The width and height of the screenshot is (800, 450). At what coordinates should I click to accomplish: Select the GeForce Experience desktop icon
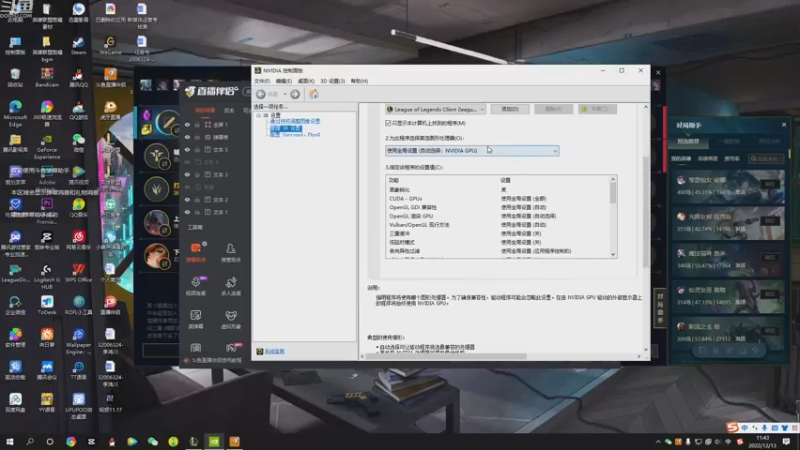[47, 146]
